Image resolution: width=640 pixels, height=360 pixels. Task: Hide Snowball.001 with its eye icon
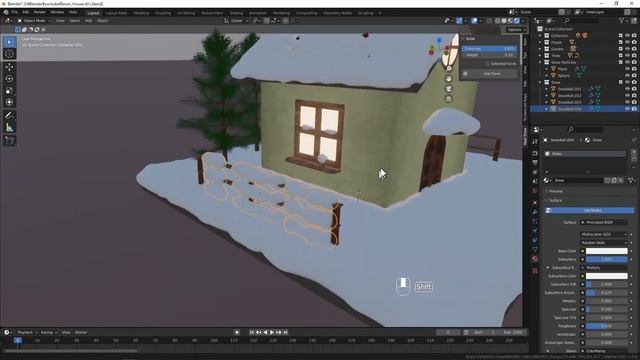coord(627,89)
